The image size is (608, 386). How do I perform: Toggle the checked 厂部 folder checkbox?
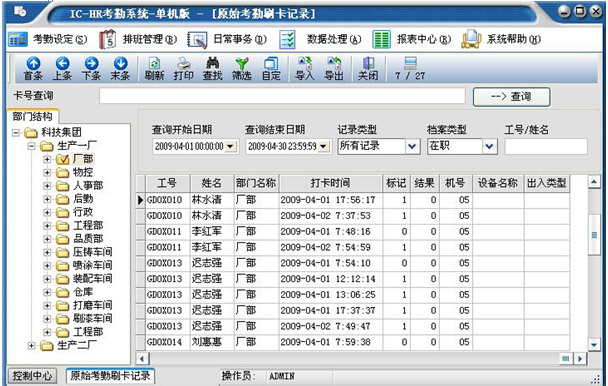[x=62, y=159]
